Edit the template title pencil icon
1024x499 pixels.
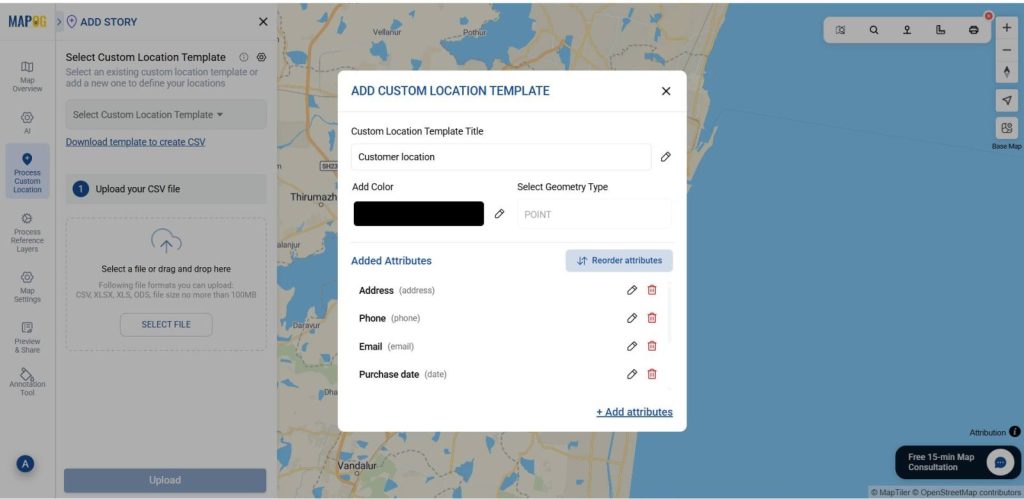[665, 157]
